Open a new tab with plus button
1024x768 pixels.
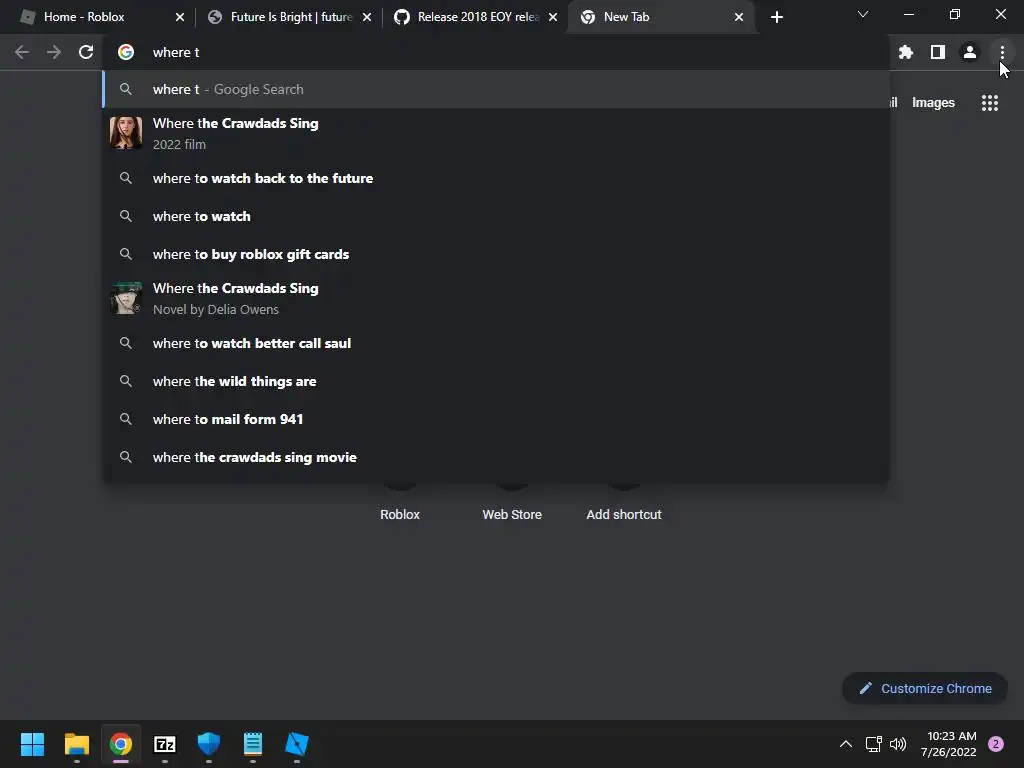tap(776, 17)
